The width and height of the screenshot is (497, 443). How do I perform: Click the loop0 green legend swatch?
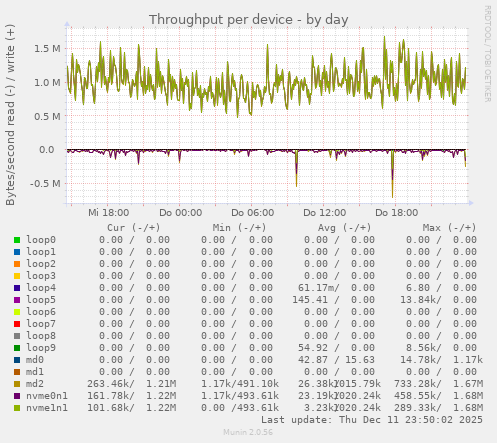point(17,240)
